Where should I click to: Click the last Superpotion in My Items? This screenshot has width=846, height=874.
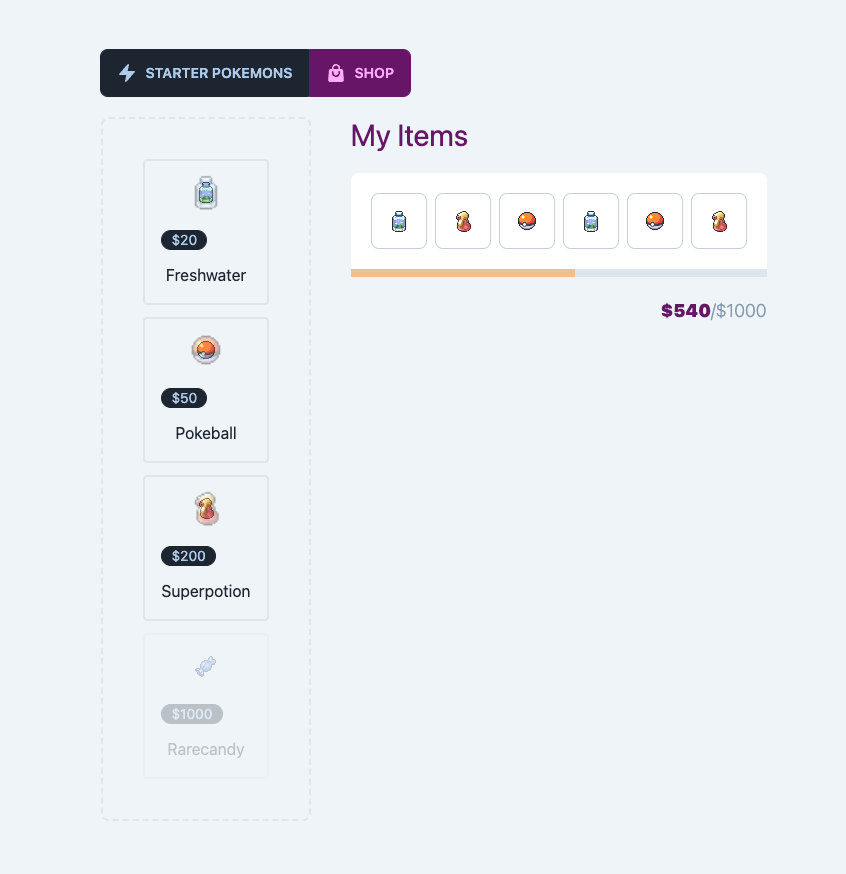click(x=718, y=220)
